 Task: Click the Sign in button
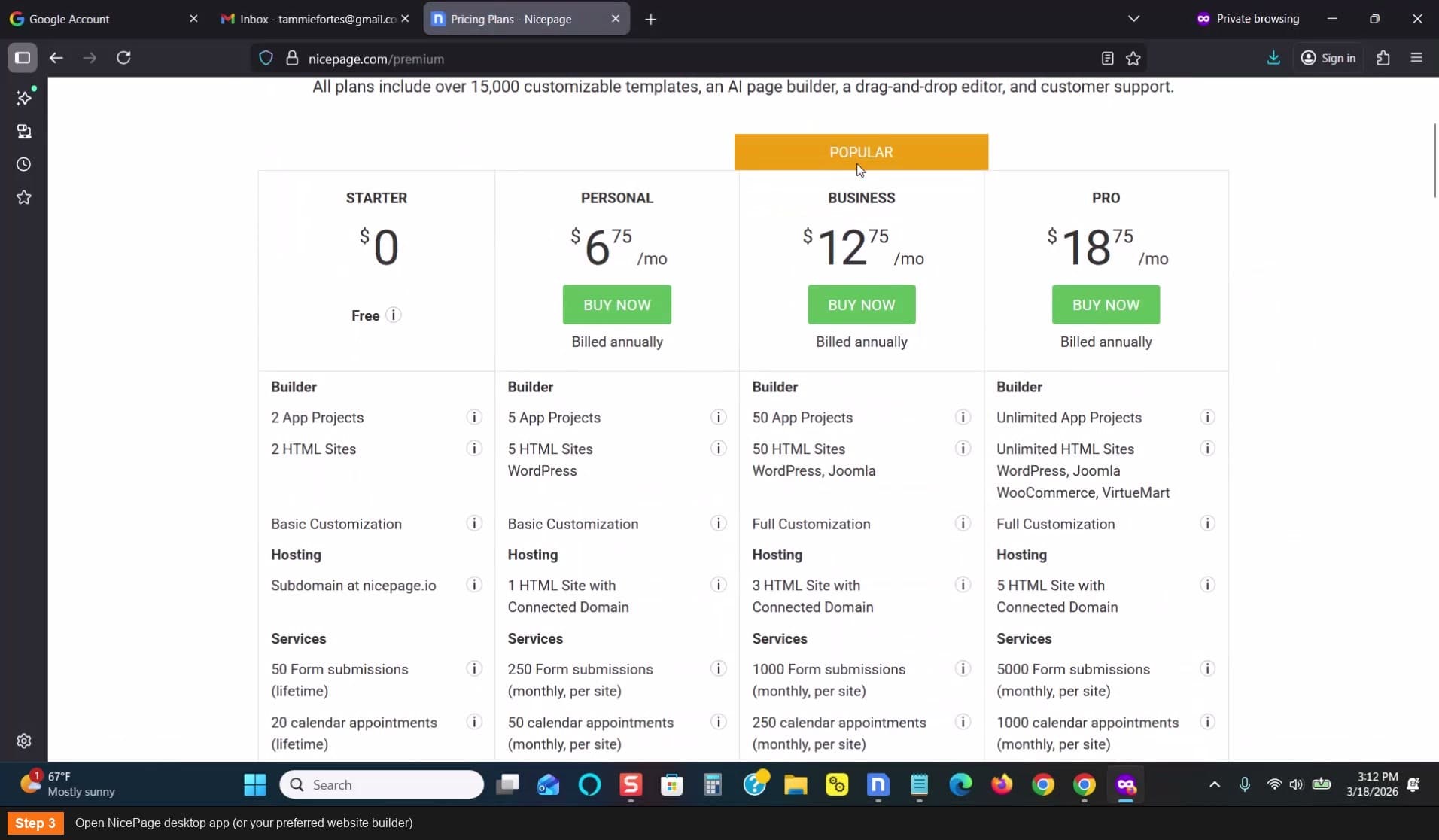click(x=1328, y=58)
